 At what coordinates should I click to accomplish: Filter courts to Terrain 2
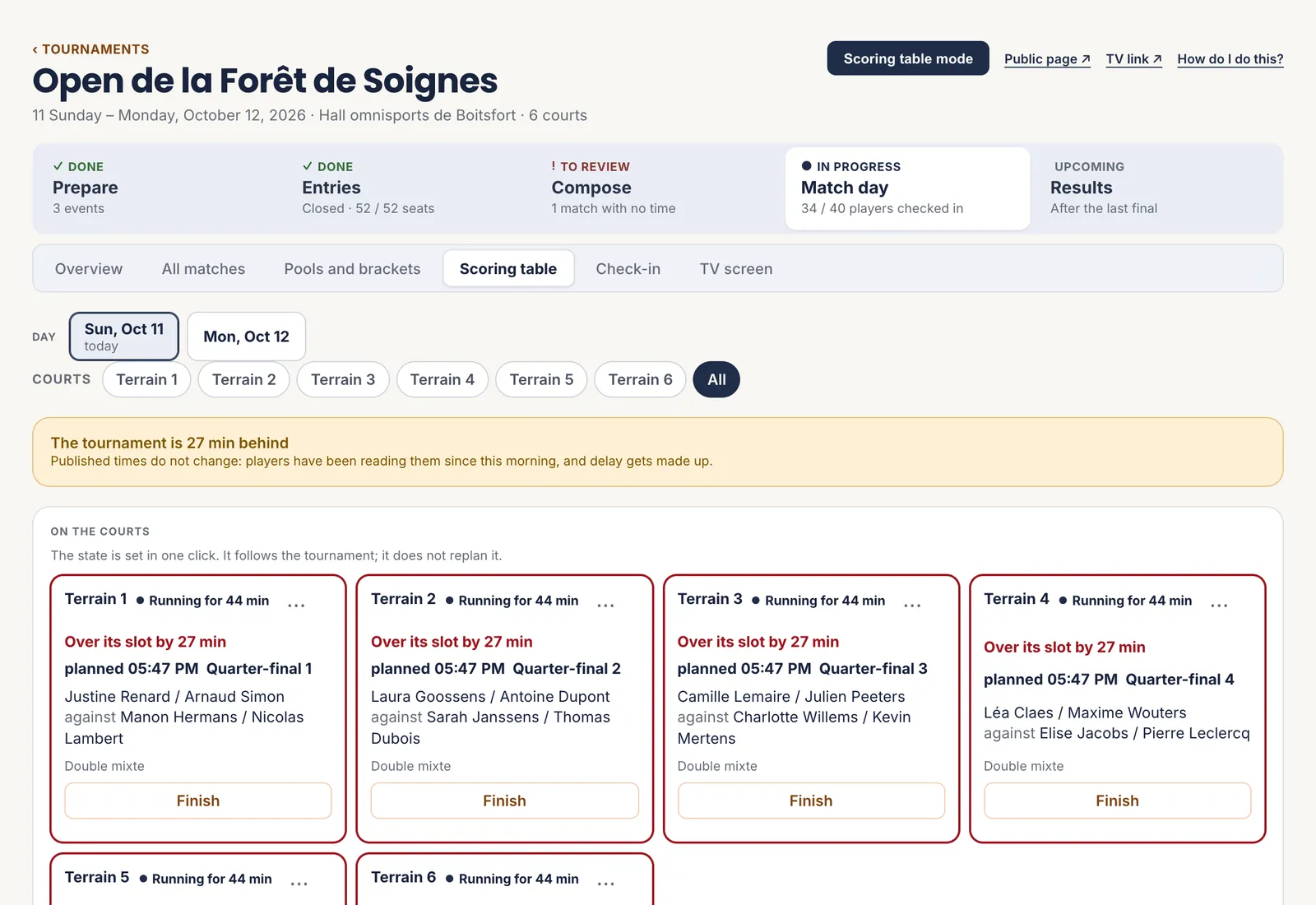pyautogui.click(x=243, y=379)
